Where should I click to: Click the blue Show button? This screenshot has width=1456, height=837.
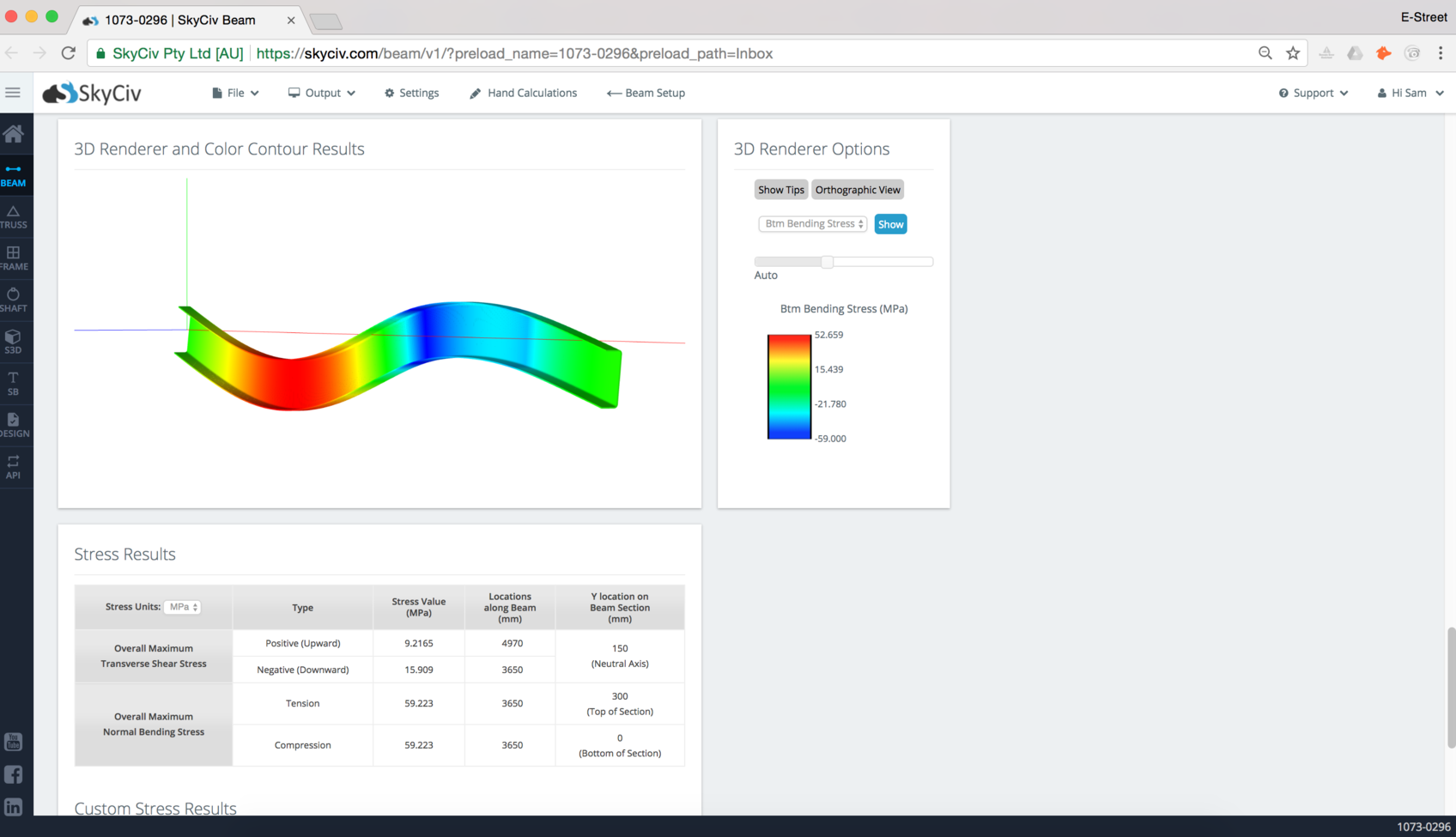pos(890,223)
